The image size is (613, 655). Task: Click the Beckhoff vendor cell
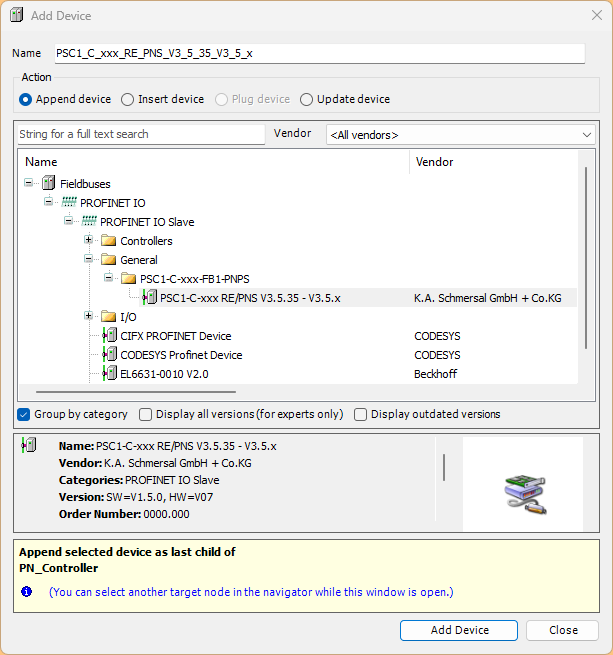435,374
